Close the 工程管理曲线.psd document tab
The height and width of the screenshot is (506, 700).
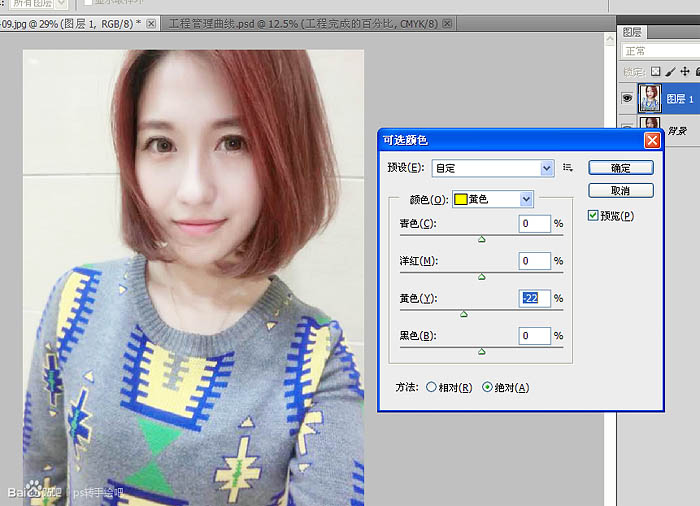[x=446, y=23]
